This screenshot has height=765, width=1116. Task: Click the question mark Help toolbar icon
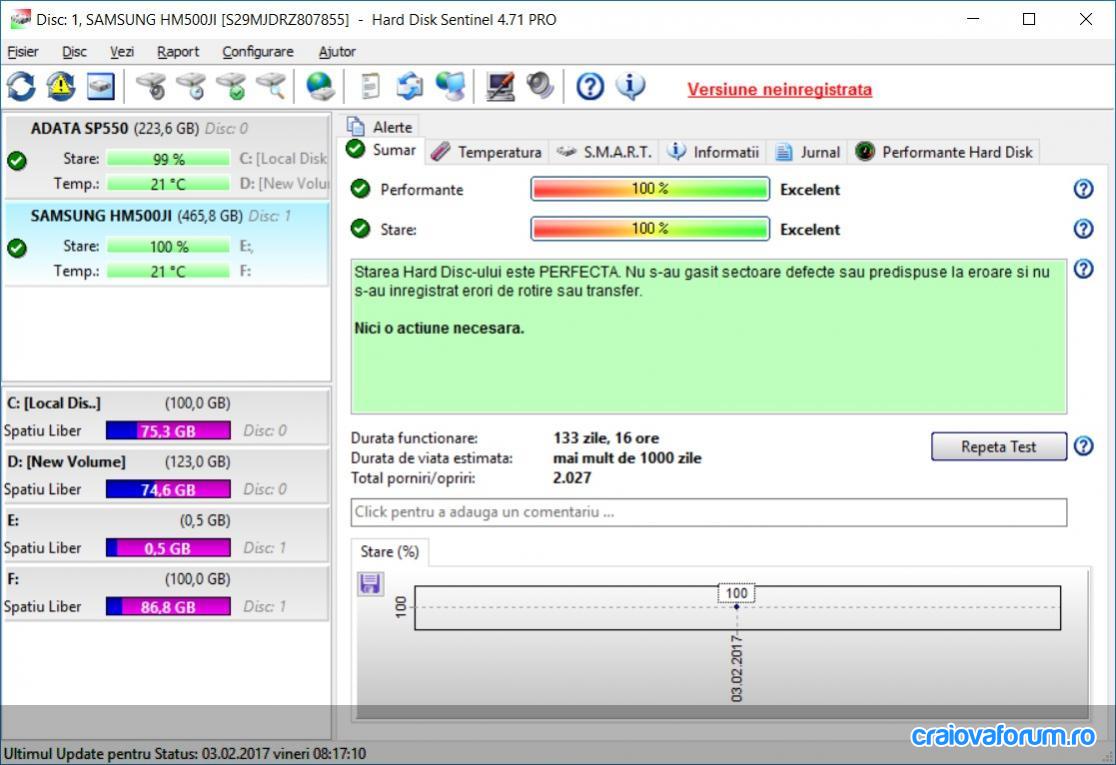click(x=590, y=87)
